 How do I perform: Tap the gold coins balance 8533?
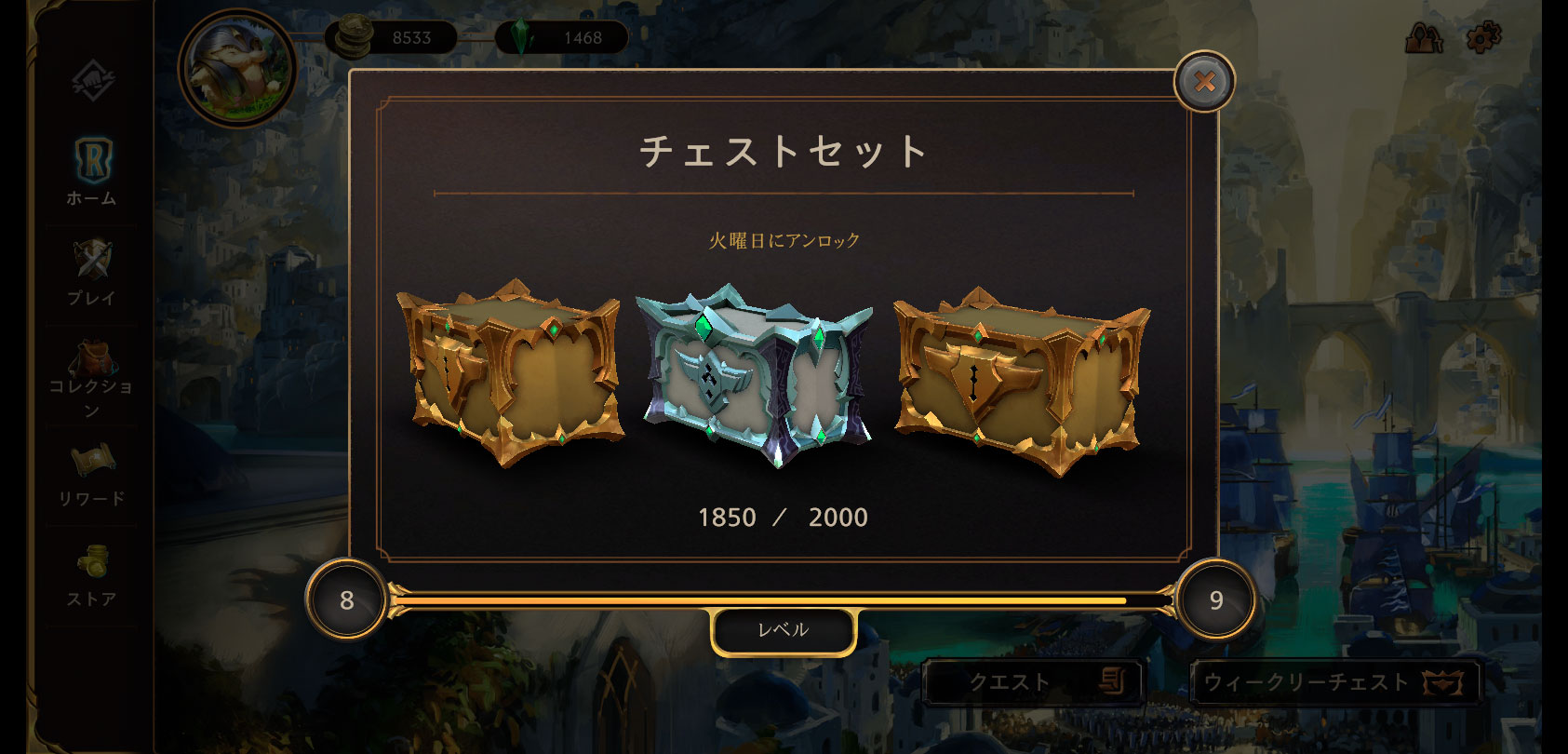click(x=392, y=37)
